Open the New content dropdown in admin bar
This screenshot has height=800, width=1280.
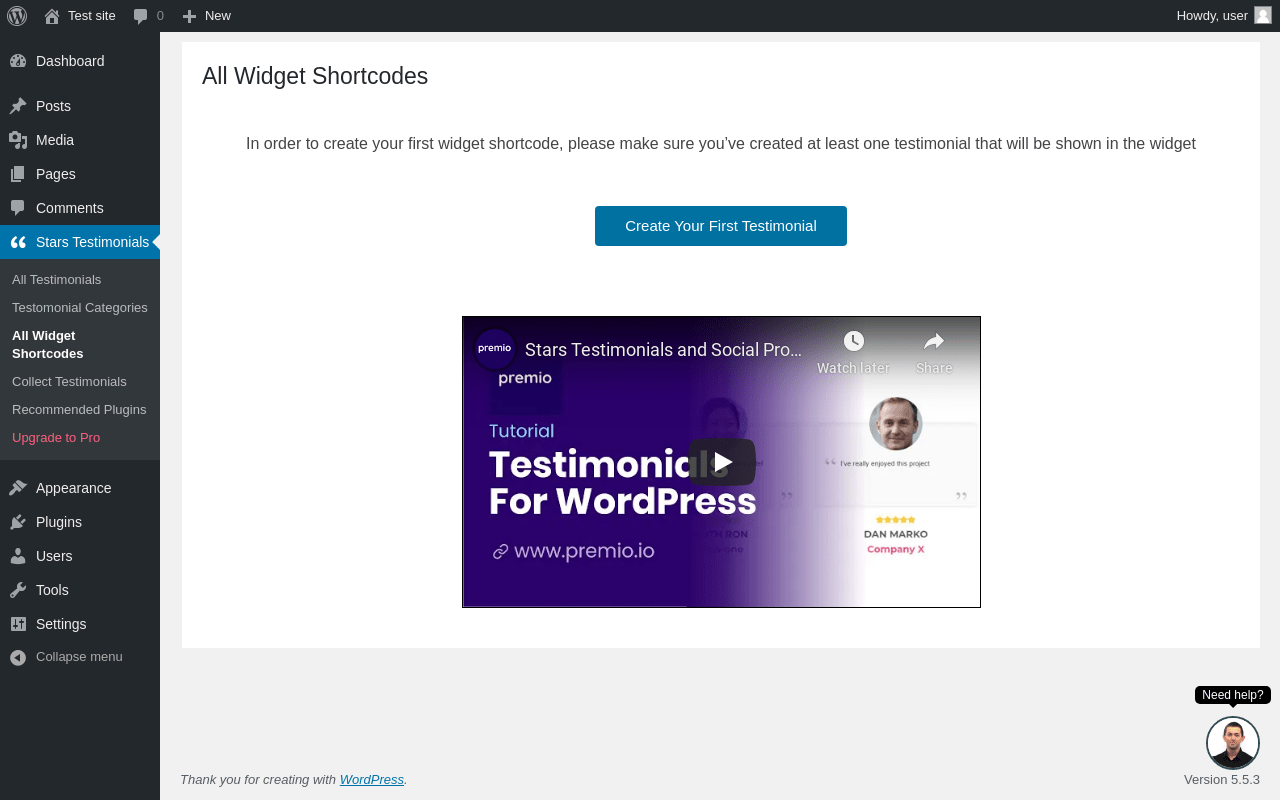click(206, 16)
